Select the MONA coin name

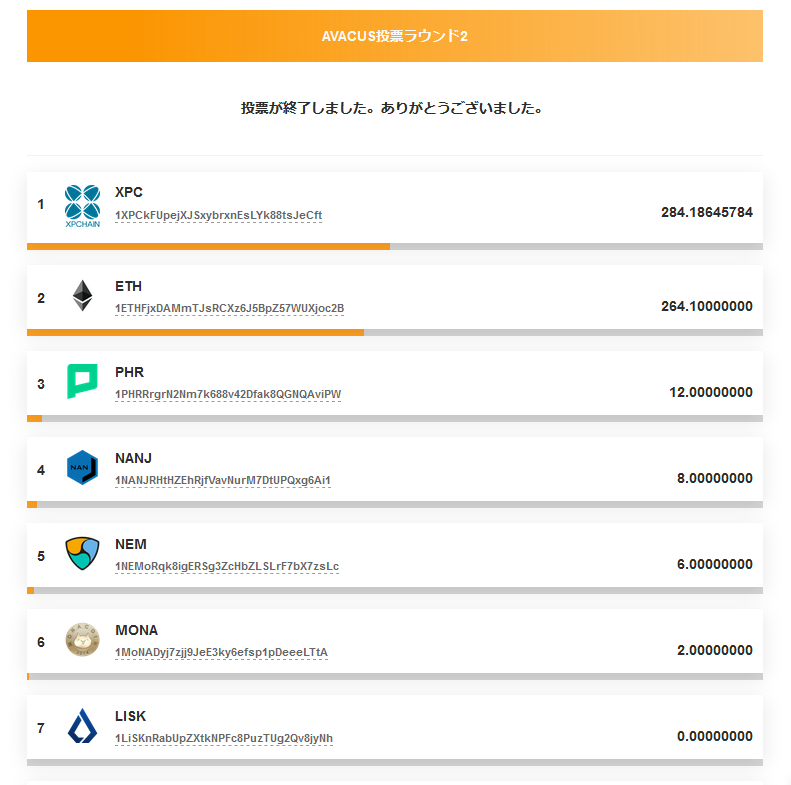point(136,630)
